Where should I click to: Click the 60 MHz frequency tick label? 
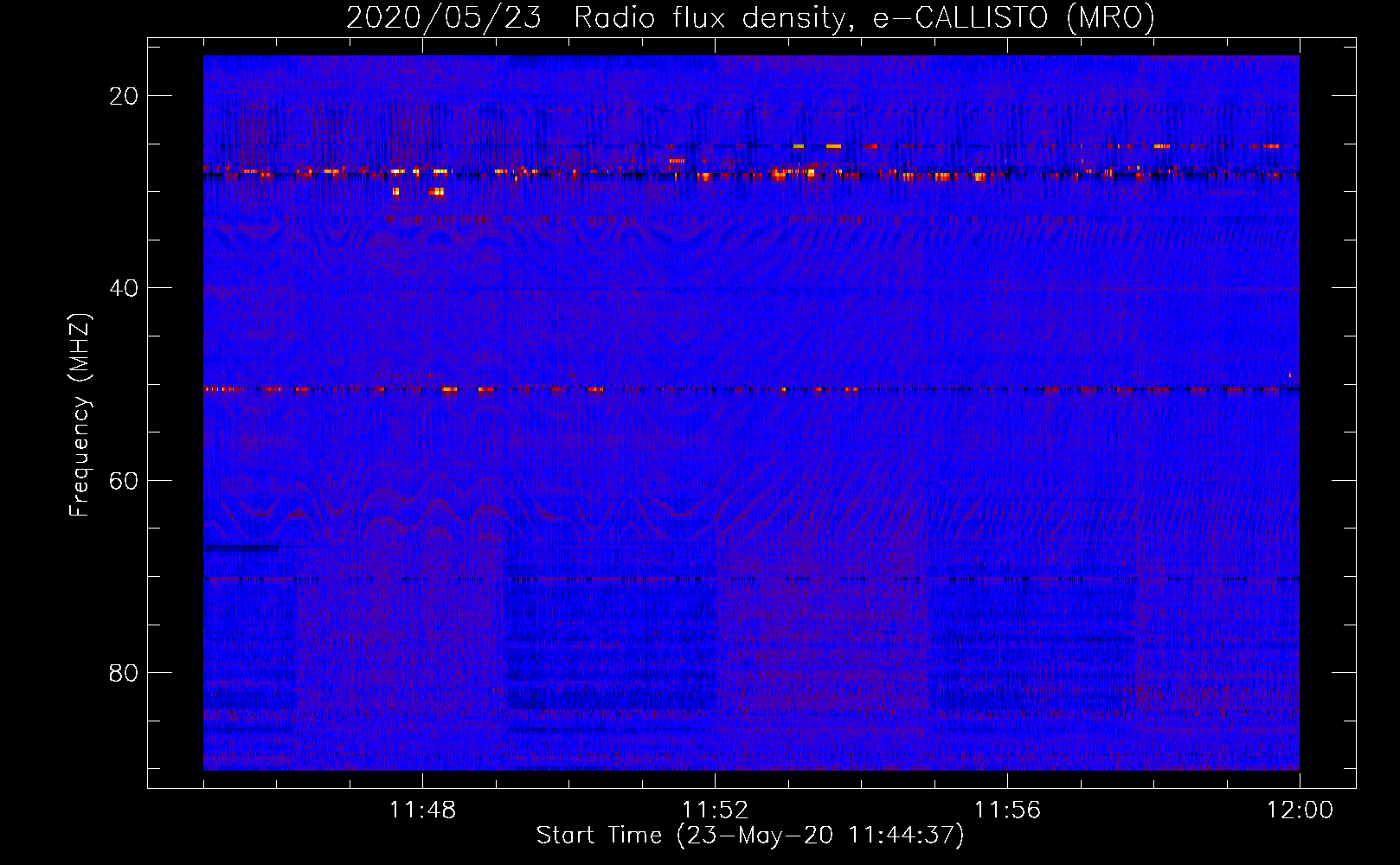124,480
